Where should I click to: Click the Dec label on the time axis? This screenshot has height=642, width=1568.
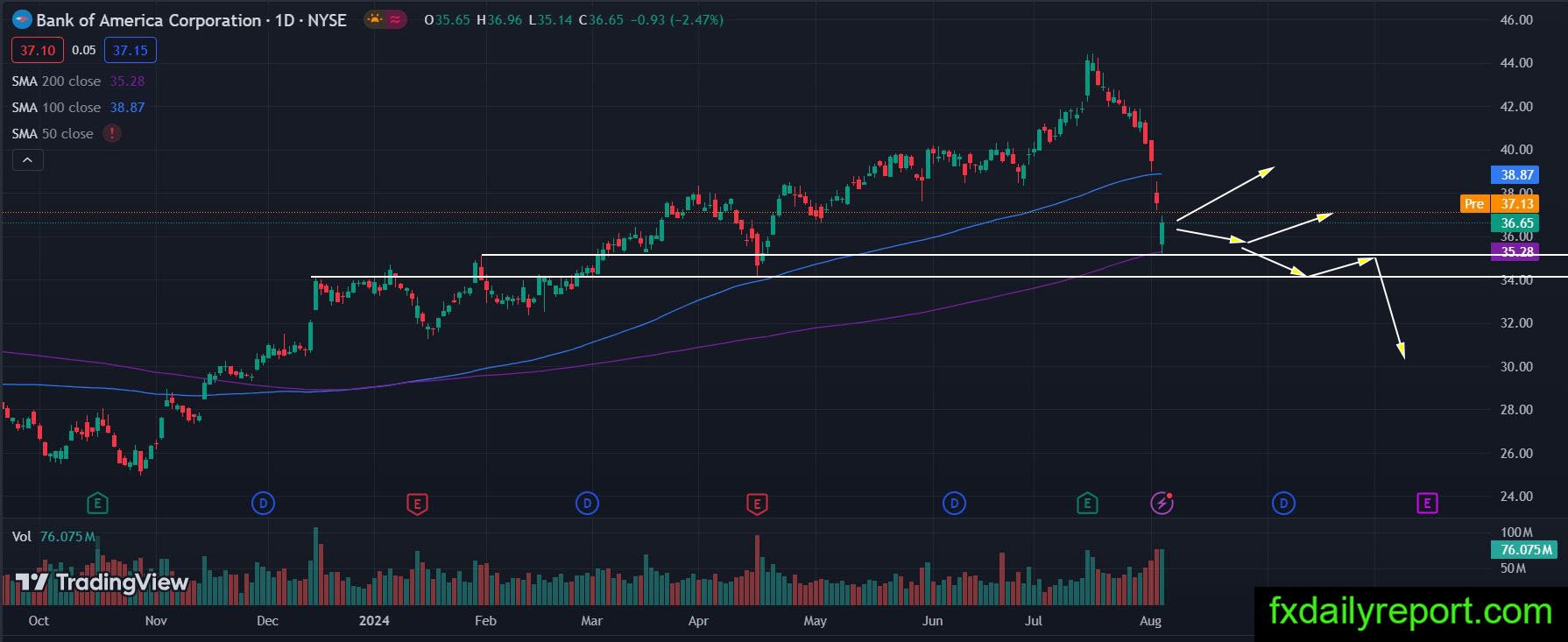[x=267, y=620]
